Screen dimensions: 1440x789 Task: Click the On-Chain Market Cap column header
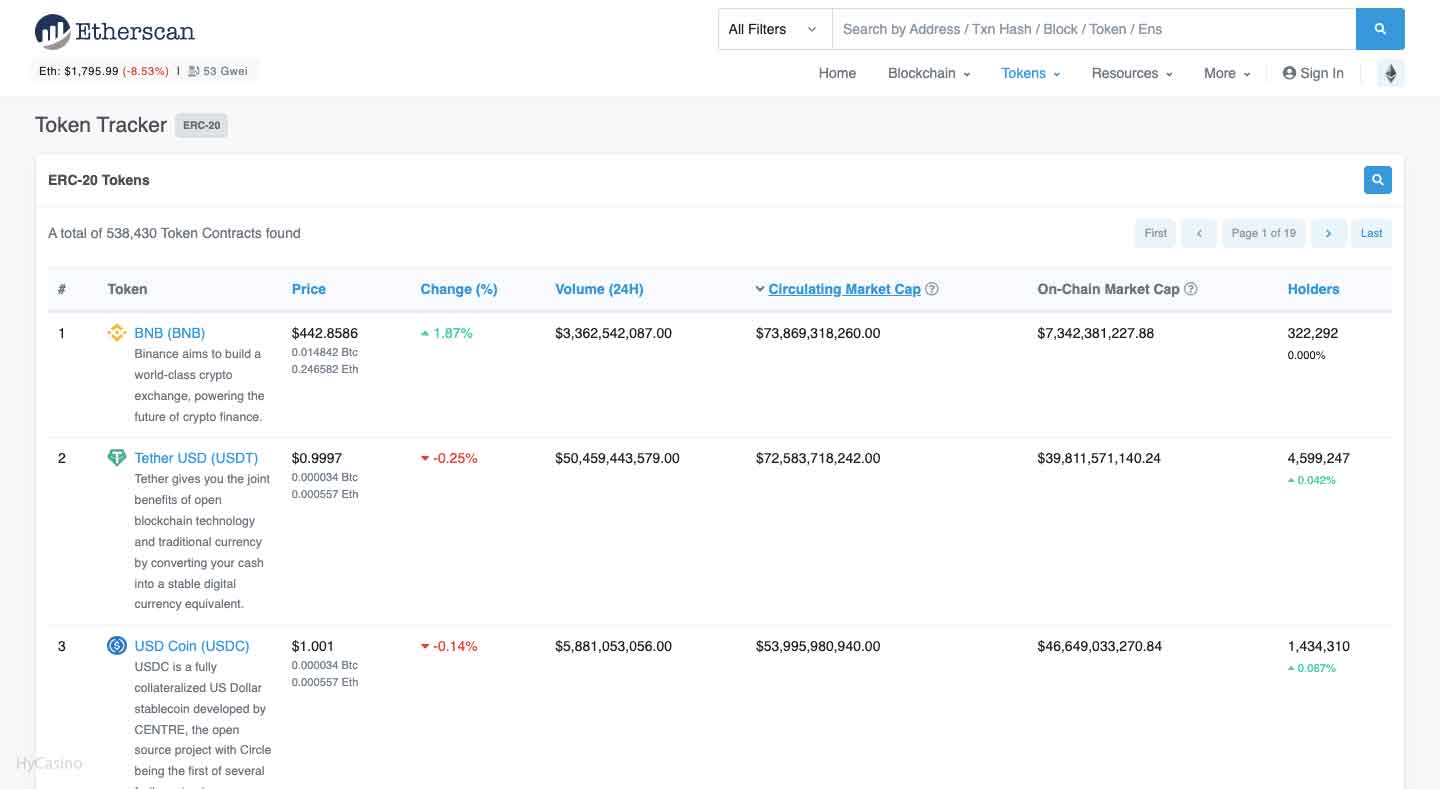click(1108, 289)
